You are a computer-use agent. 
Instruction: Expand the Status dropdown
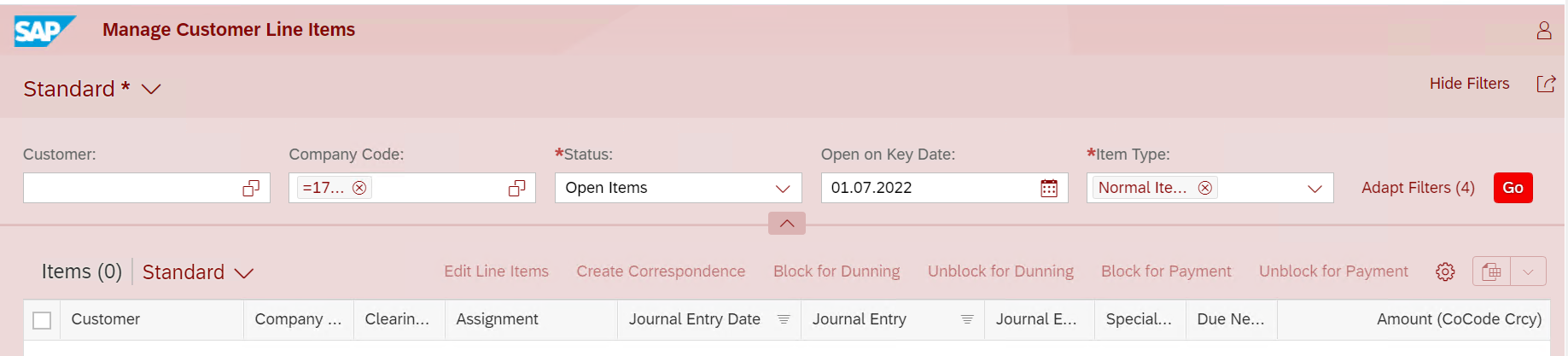(x=783, y=188)
